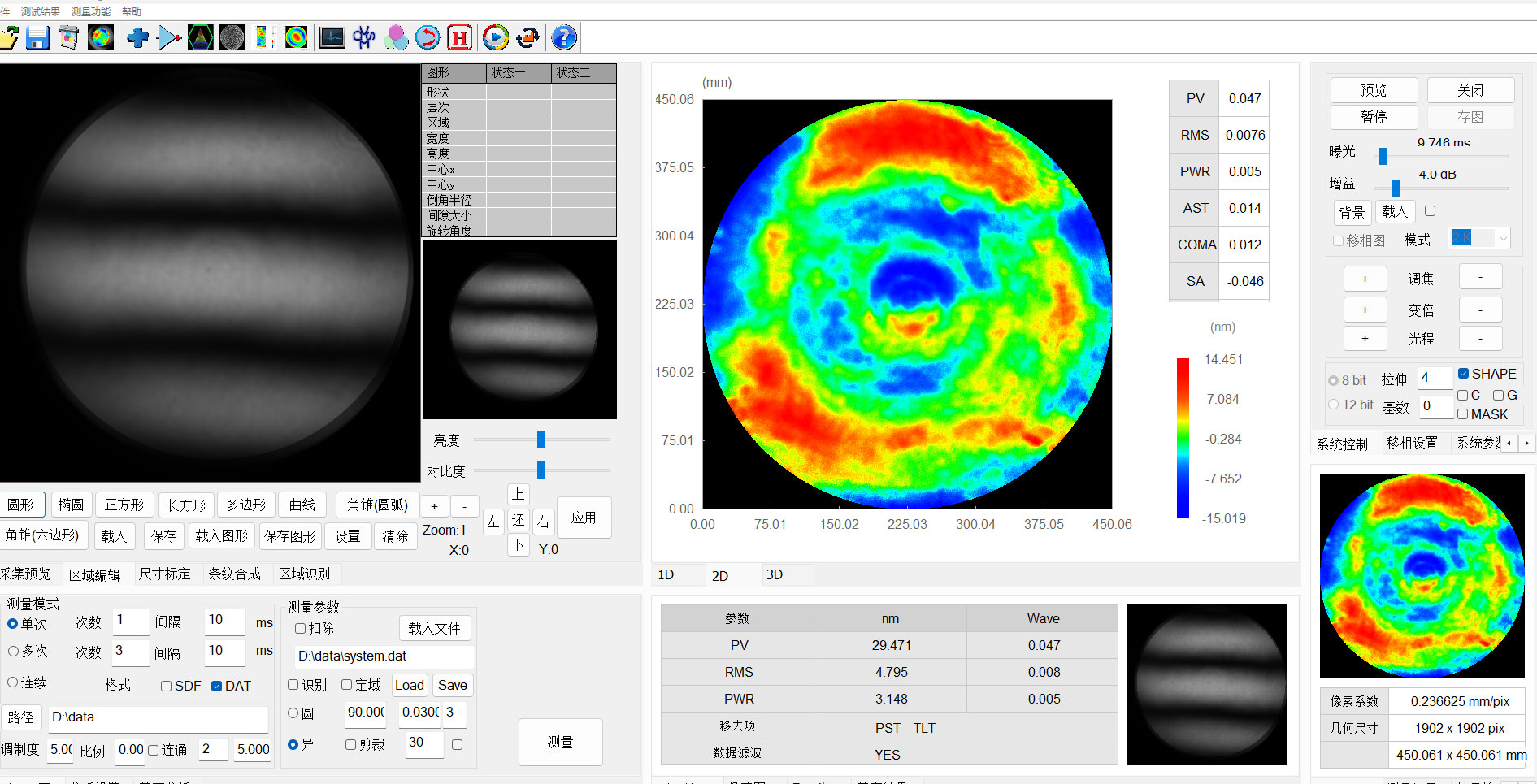The height and width of the screenshot is (784, 1537).
Task: Select the Zernike rings analysis toolbar icon
Action: point(295,37)
